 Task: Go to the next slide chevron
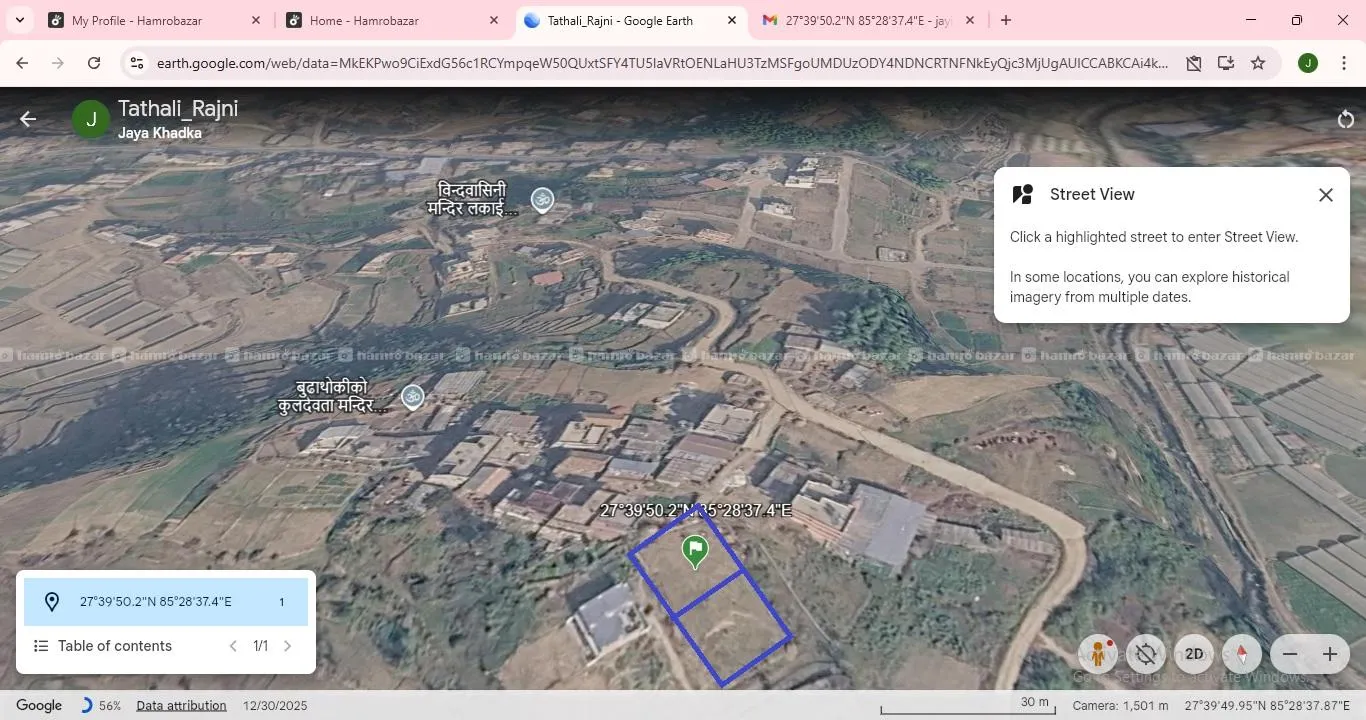288,646
